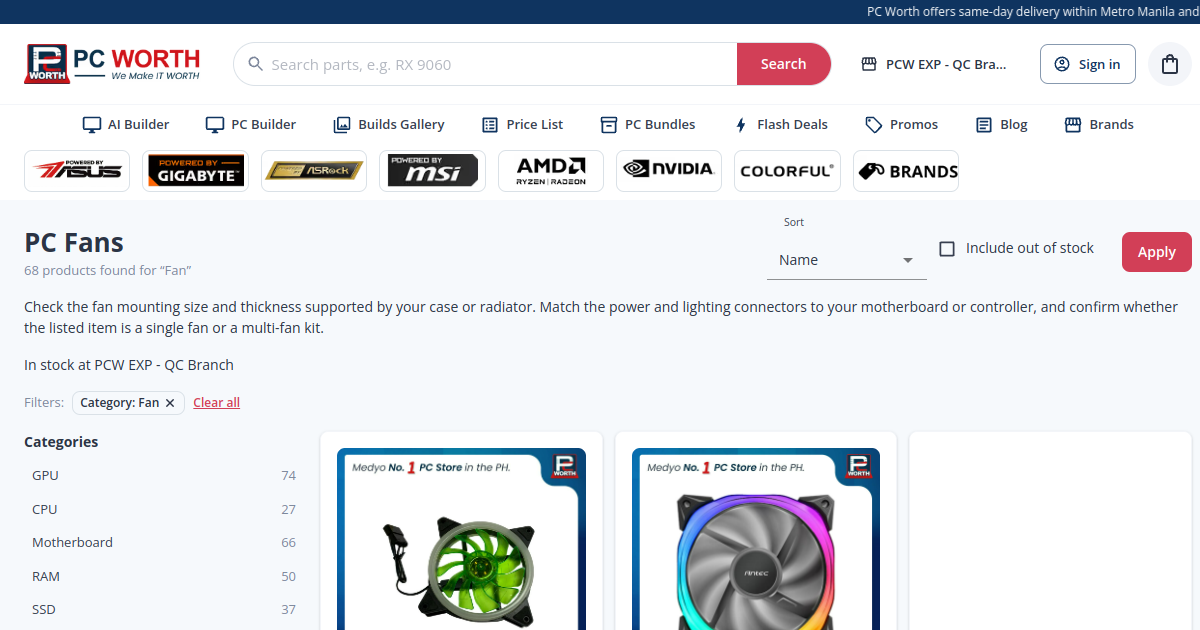Open Brands in the navigation bar
This screenshot has height=630, width=1200.
point(1099,125)
